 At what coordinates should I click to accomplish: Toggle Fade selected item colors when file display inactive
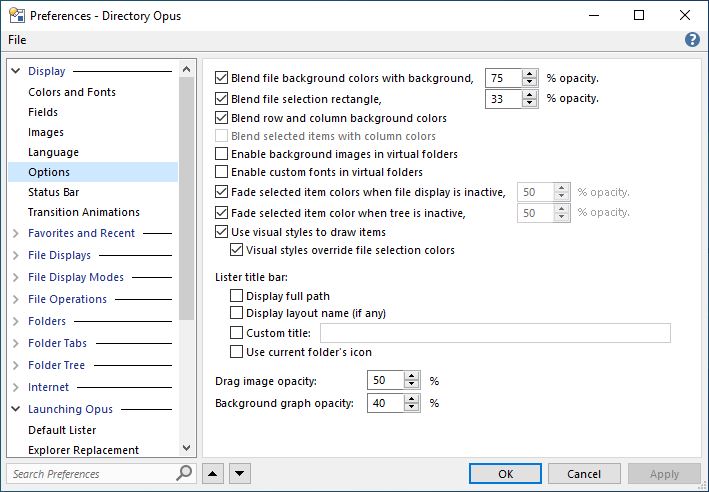(221, 192)
